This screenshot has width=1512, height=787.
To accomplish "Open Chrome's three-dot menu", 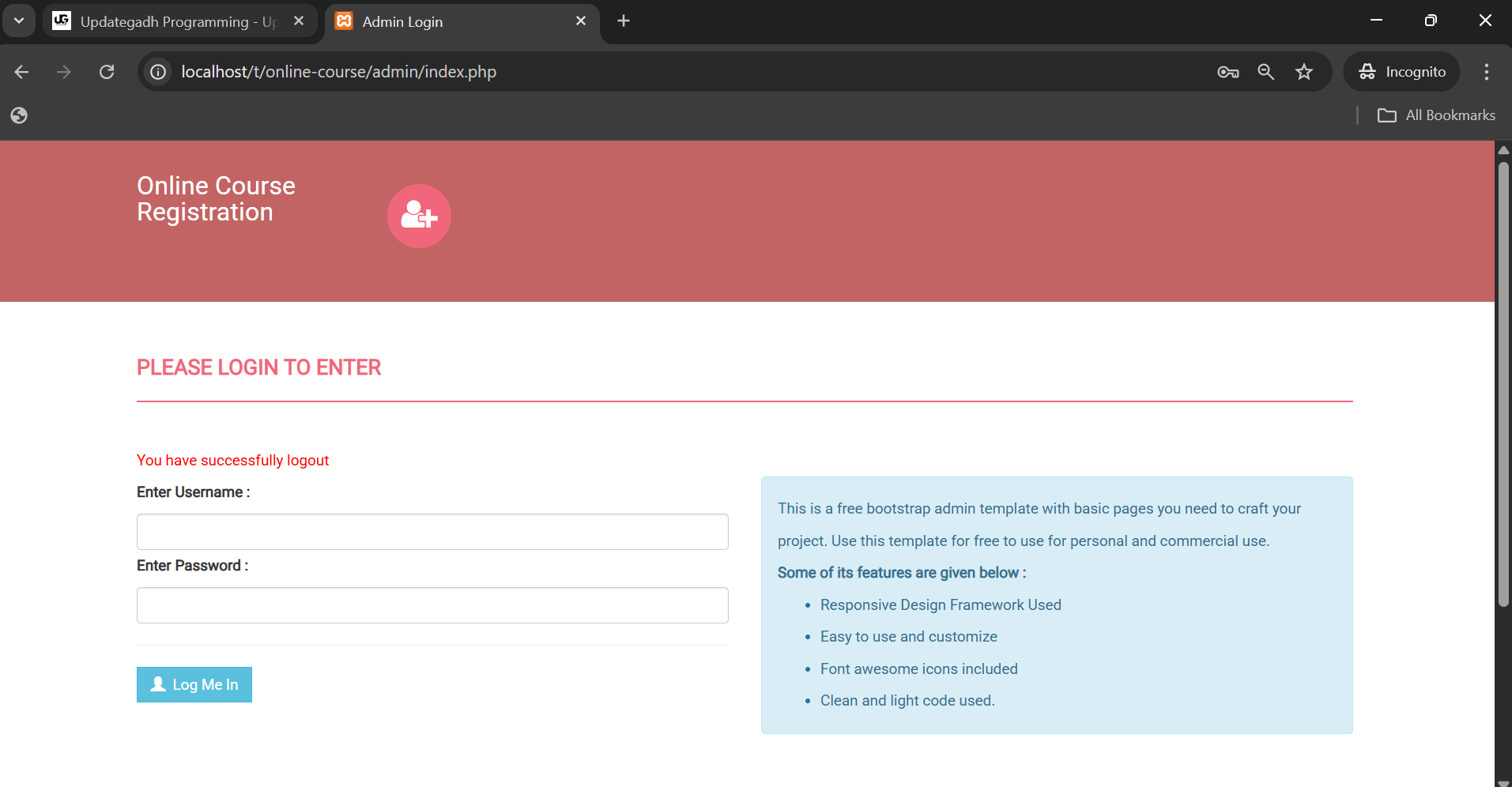I will [x=1486, y=72].
